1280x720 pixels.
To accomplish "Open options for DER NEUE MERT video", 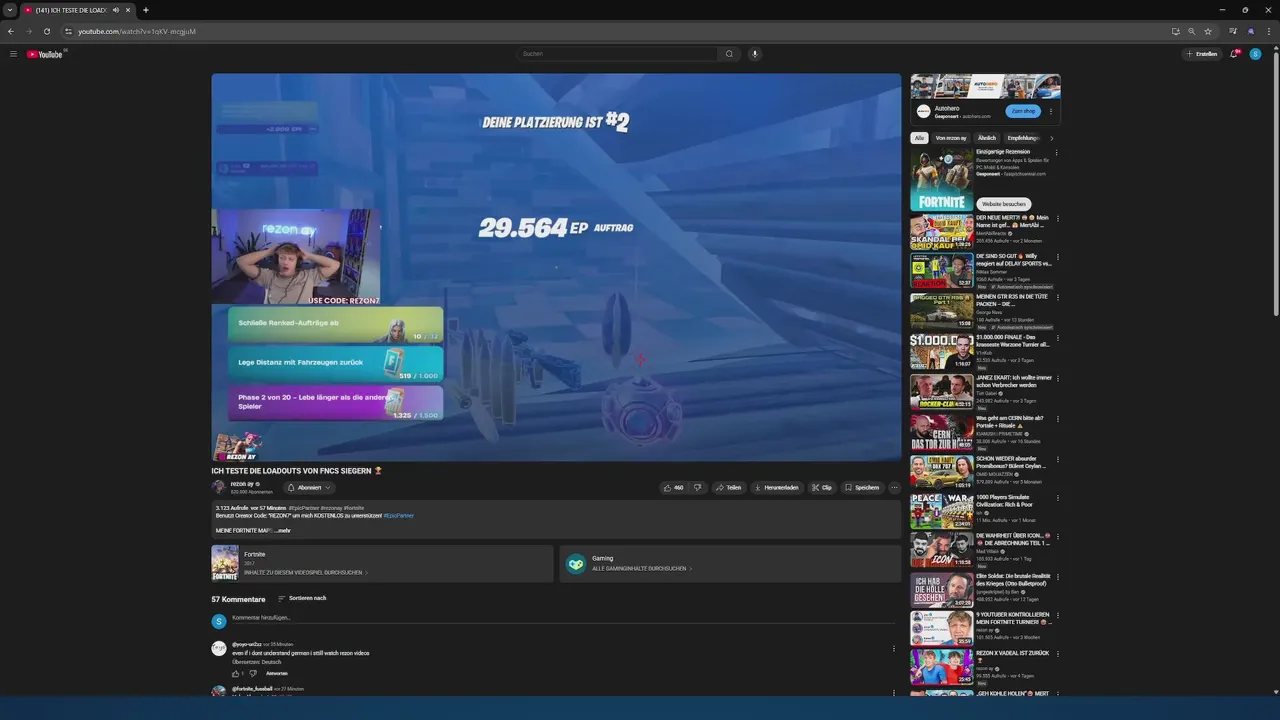I will click(1057, 219).
